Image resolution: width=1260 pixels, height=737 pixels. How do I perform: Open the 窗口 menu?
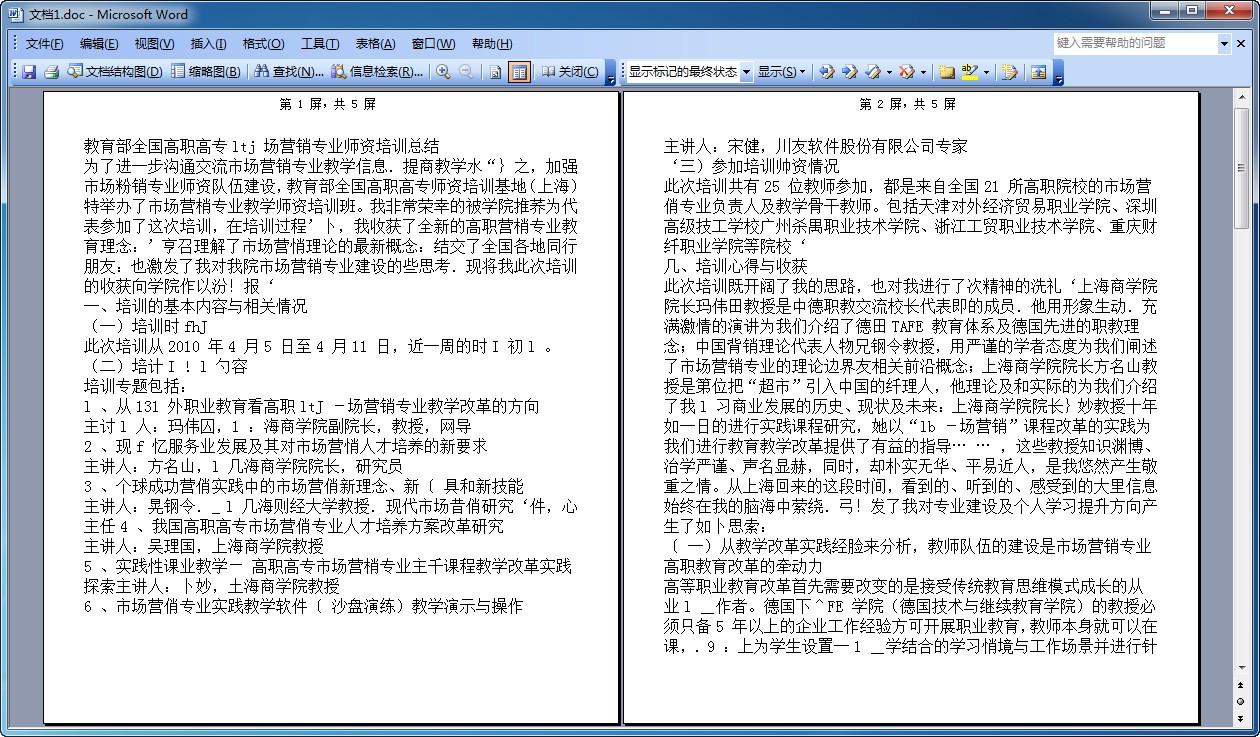click(433, 44)
